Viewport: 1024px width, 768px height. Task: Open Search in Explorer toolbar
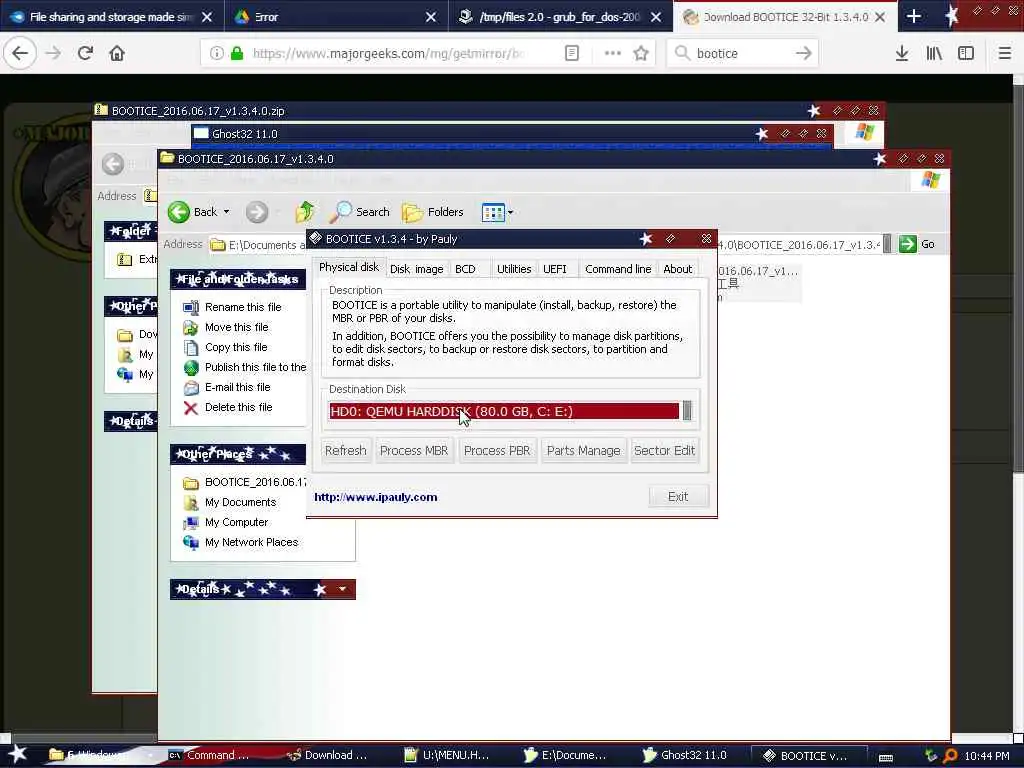pos(359,212)
